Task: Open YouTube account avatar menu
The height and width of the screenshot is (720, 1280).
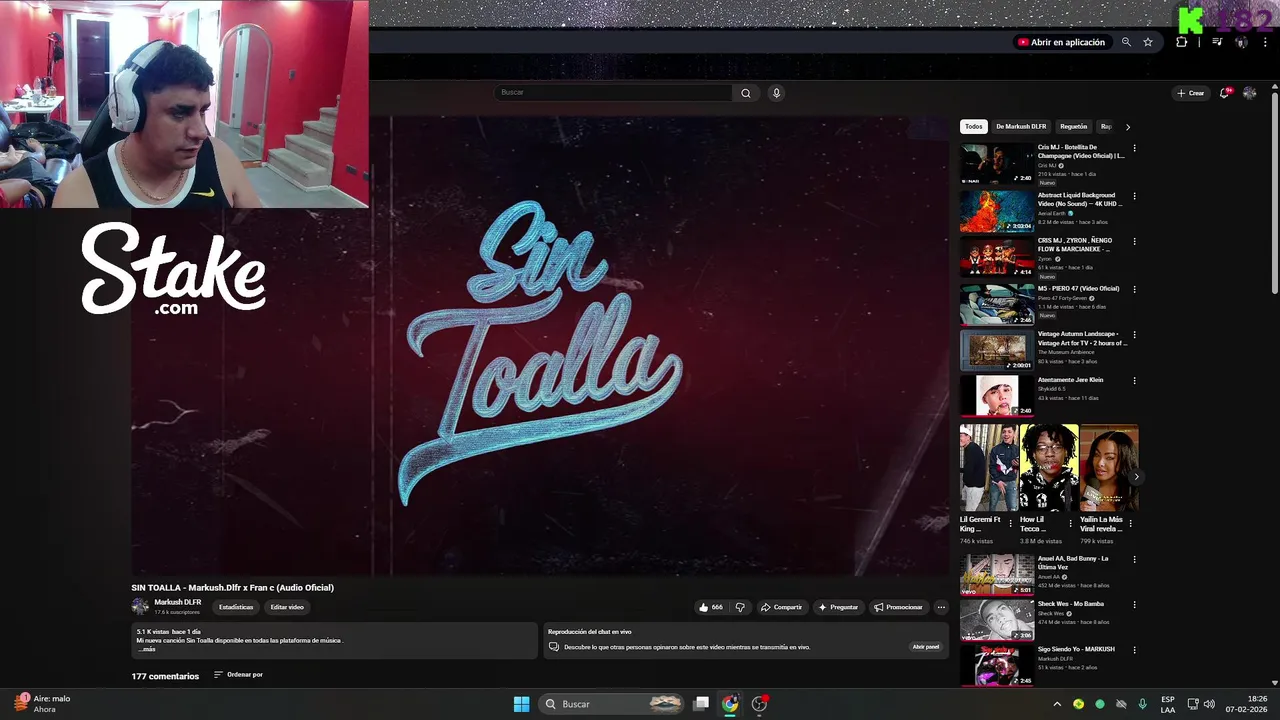Action: coord(1249,93)
